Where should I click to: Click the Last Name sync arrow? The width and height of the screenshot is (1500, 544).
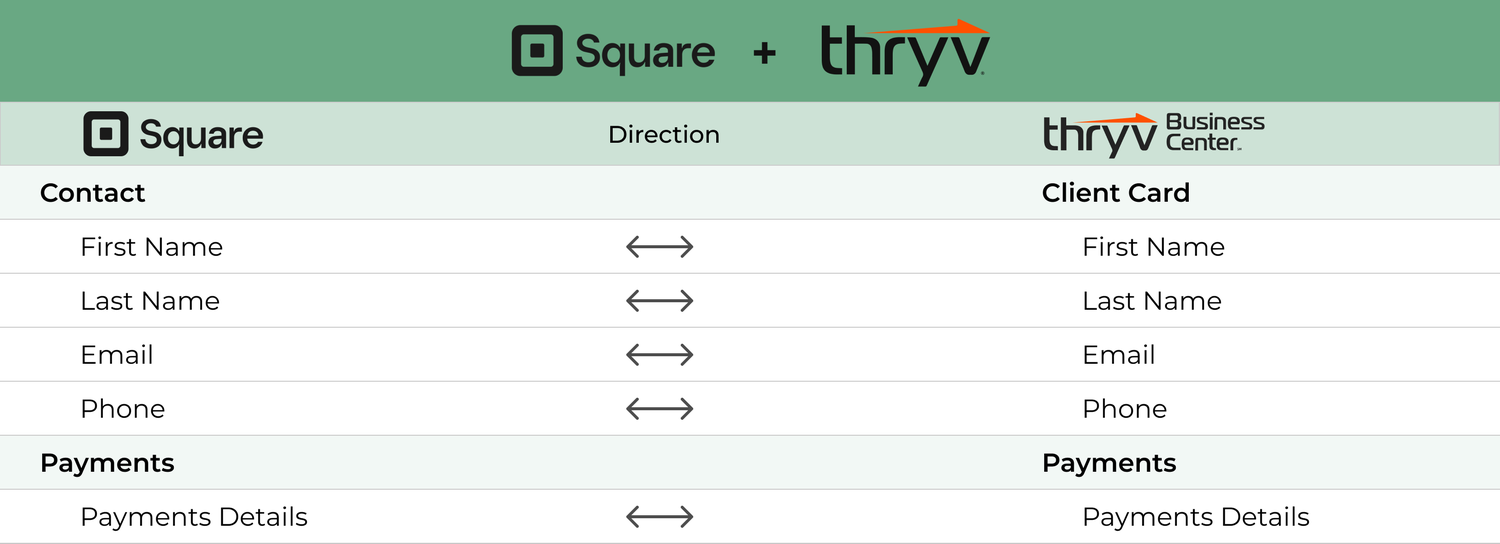tap(659, 301)
